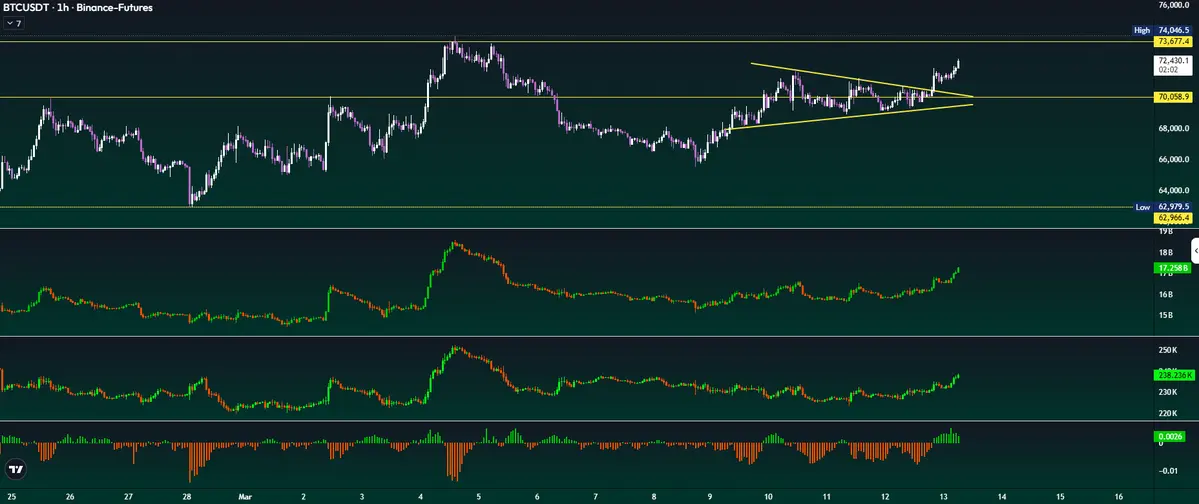Click the TradingView logo icon

(x=14, y=469)
